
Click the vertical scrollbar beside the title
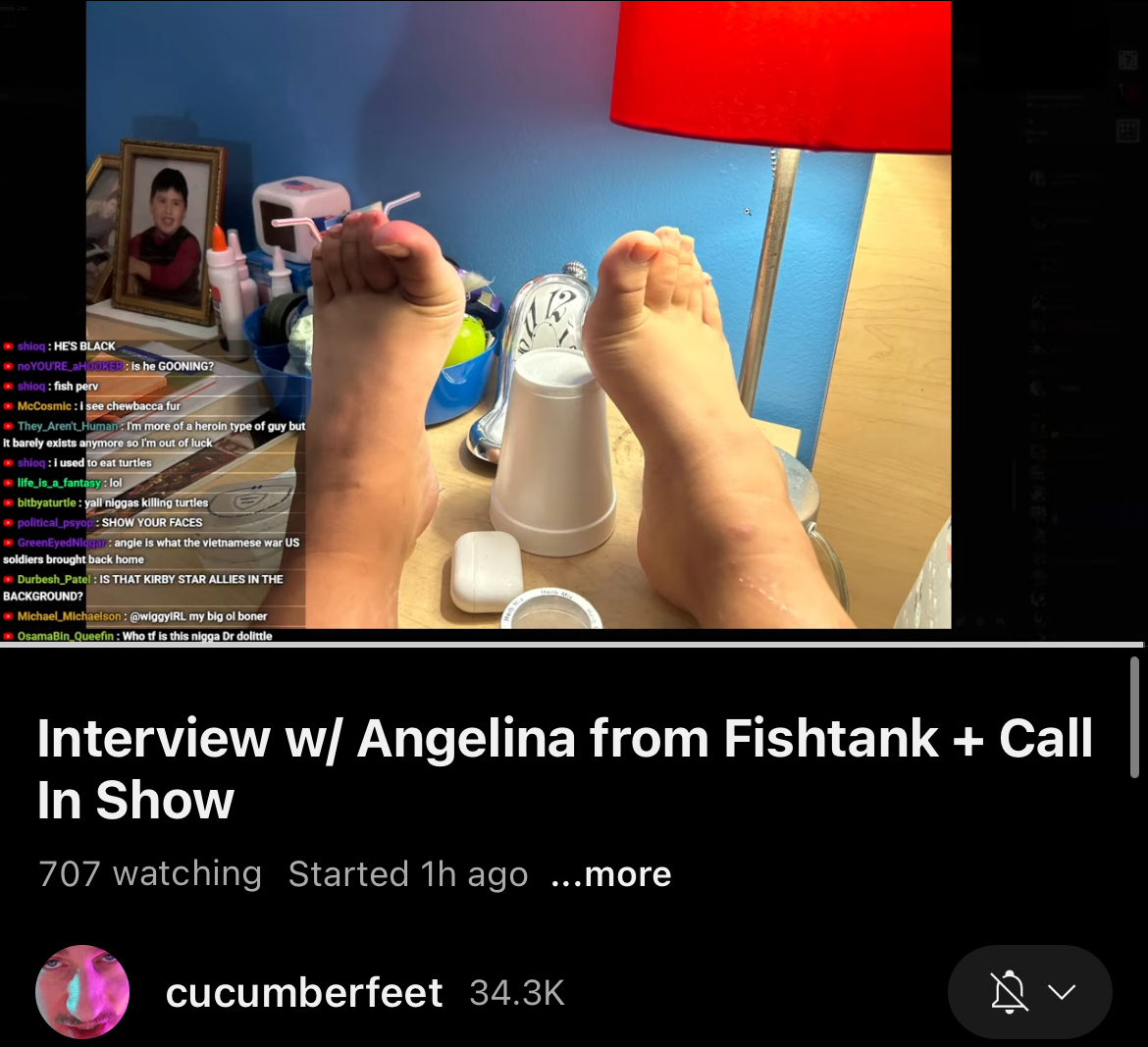tap(1134, 716)
